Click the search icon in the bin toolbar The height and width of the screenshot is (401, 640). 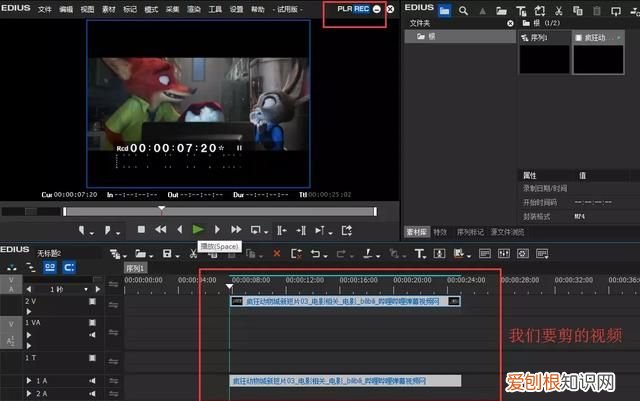pos(465,9)
